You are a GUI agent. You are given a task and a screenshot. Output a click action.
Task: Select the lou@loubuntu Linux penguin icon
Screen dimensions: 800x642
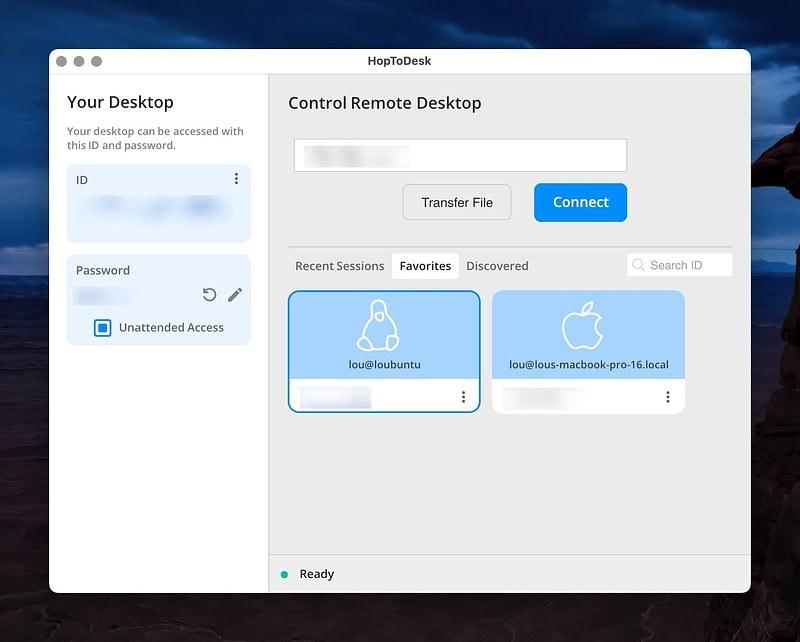coord(378,326)
